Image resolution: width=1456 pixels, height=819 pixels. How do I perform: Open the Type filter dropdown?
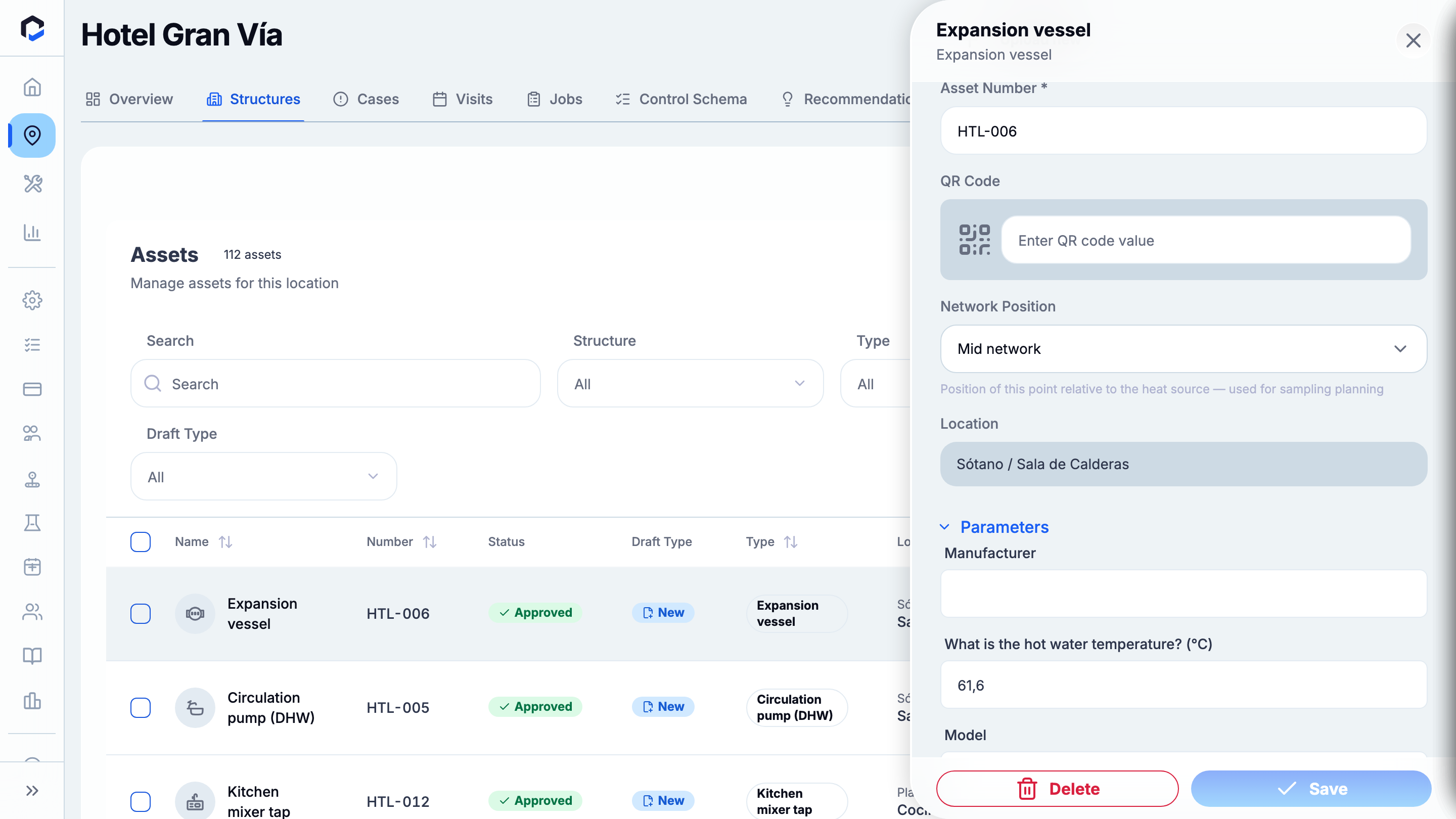(876, 384)
